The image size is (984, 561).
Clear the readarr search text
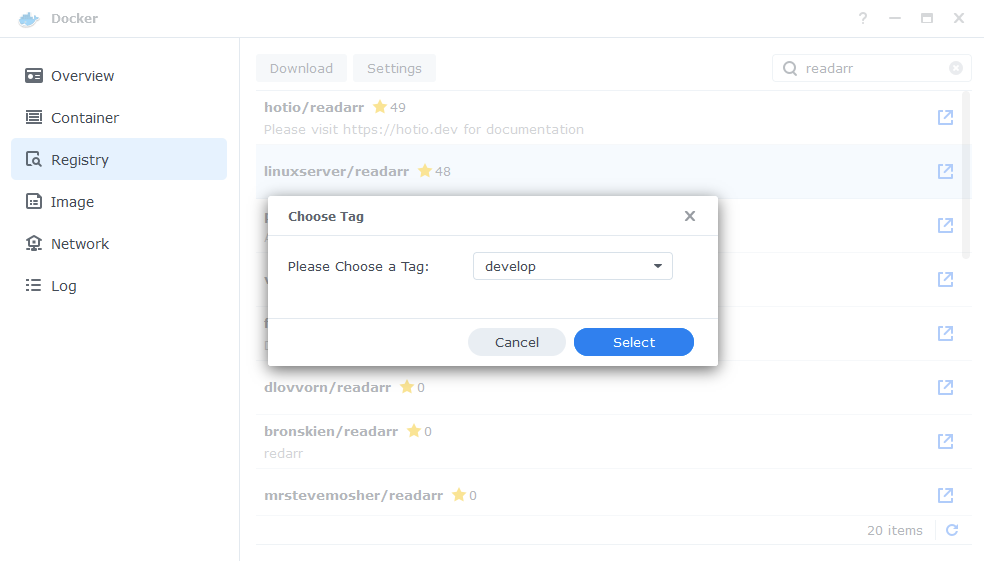956,68
